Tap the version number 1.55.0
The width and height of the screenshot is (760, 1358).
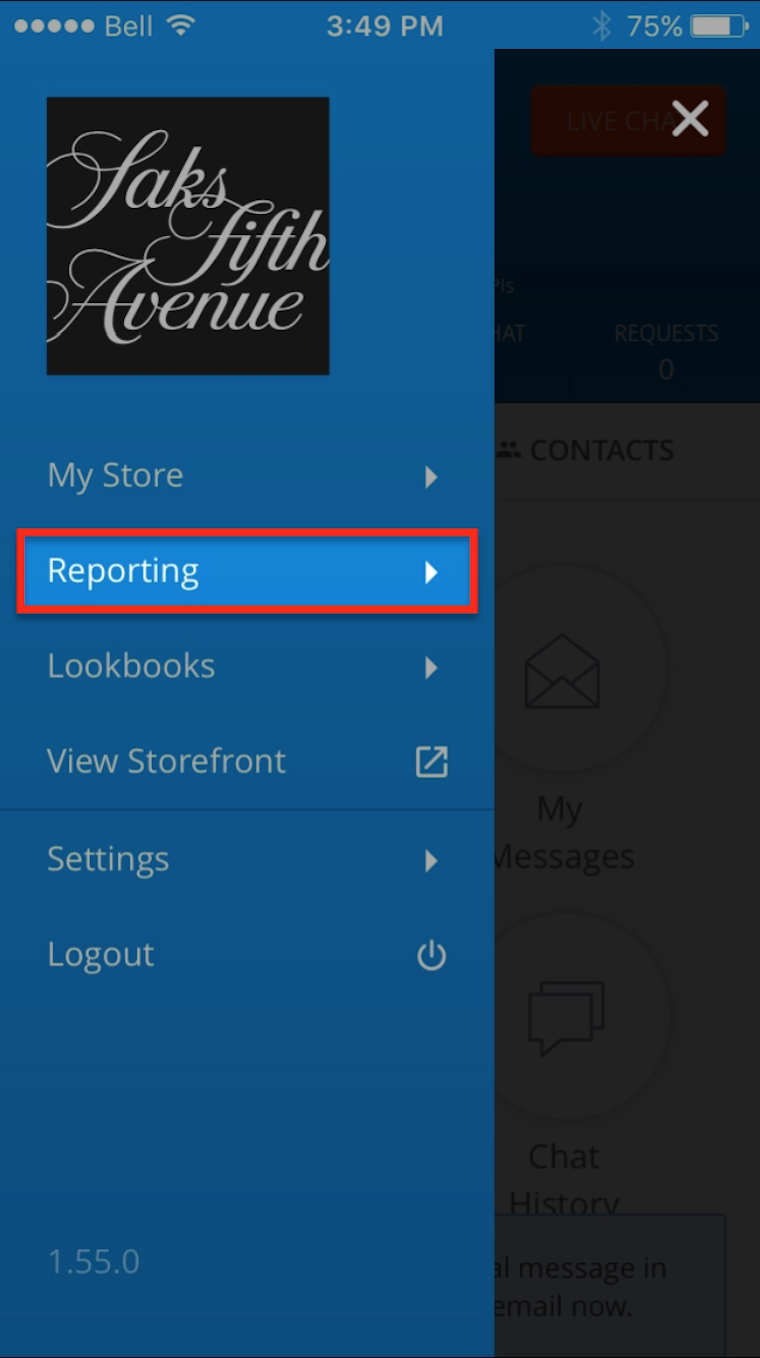coord(94,1262)
